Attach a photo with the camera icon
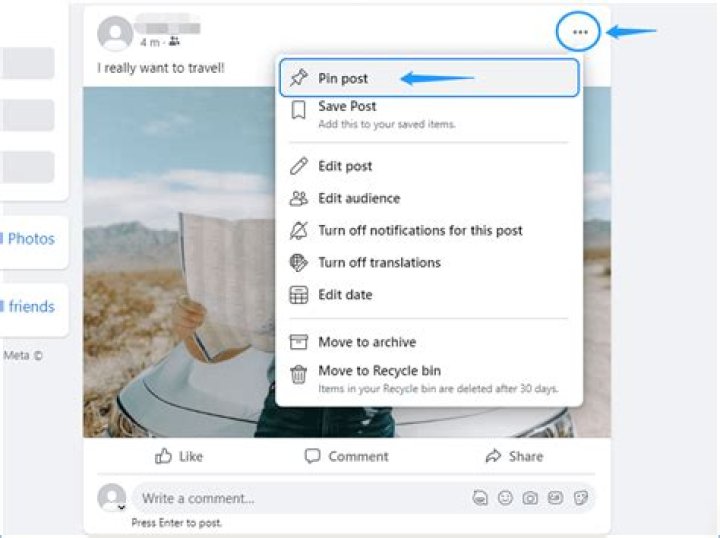 click(x=530, y=498)
